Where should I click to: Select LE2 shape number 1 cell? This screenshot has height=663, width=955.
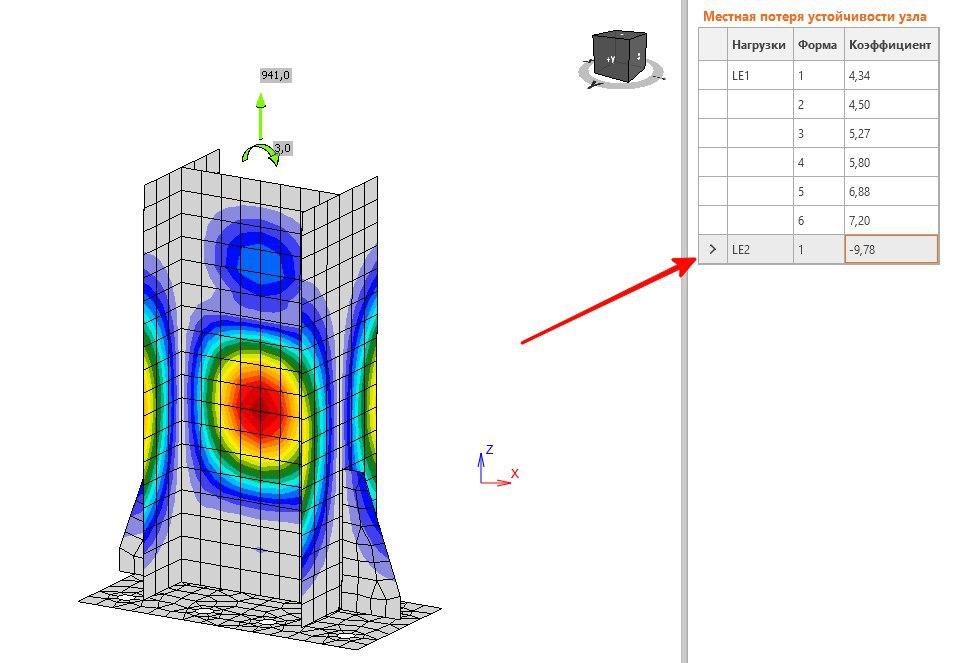[819, 250]
